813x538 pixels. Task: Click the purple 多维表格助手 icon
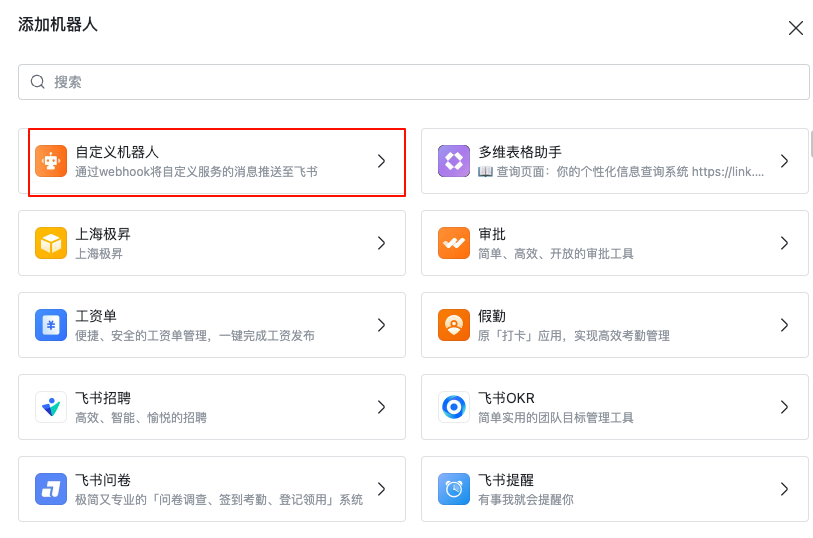pyautogui.click(x=454, y=161)
